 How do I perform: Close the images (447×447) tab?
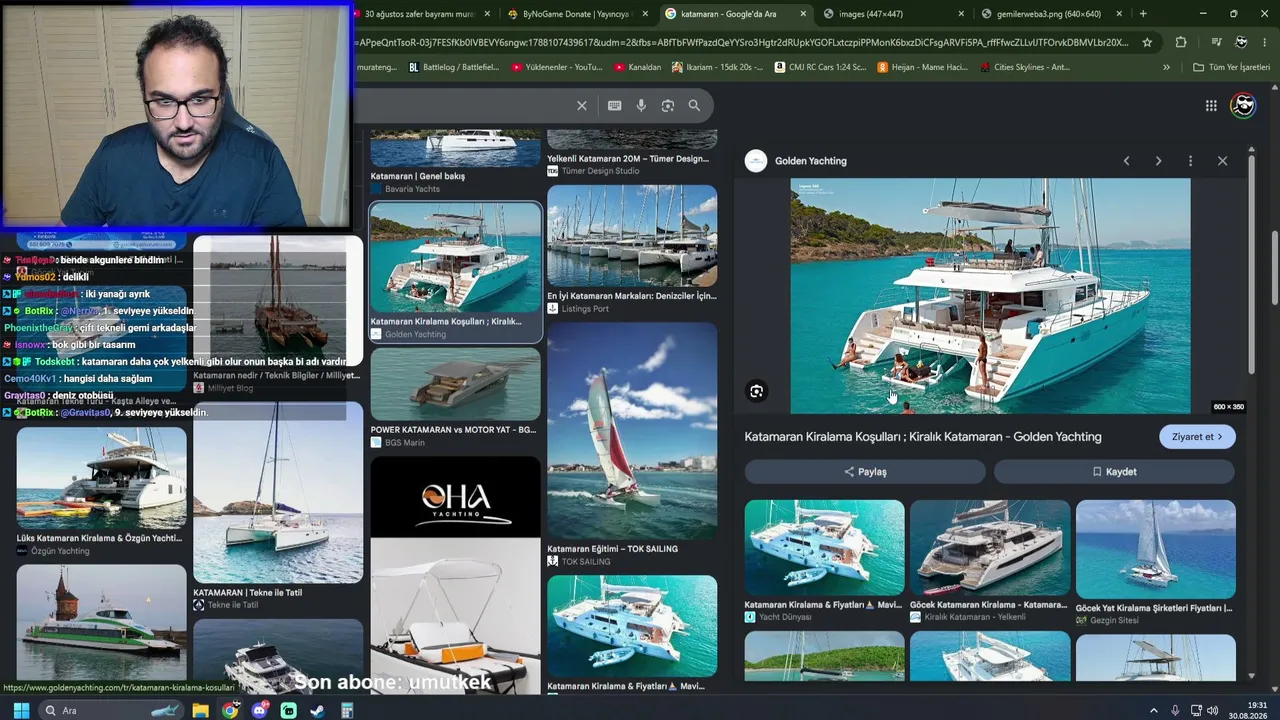tap(961, 14)
